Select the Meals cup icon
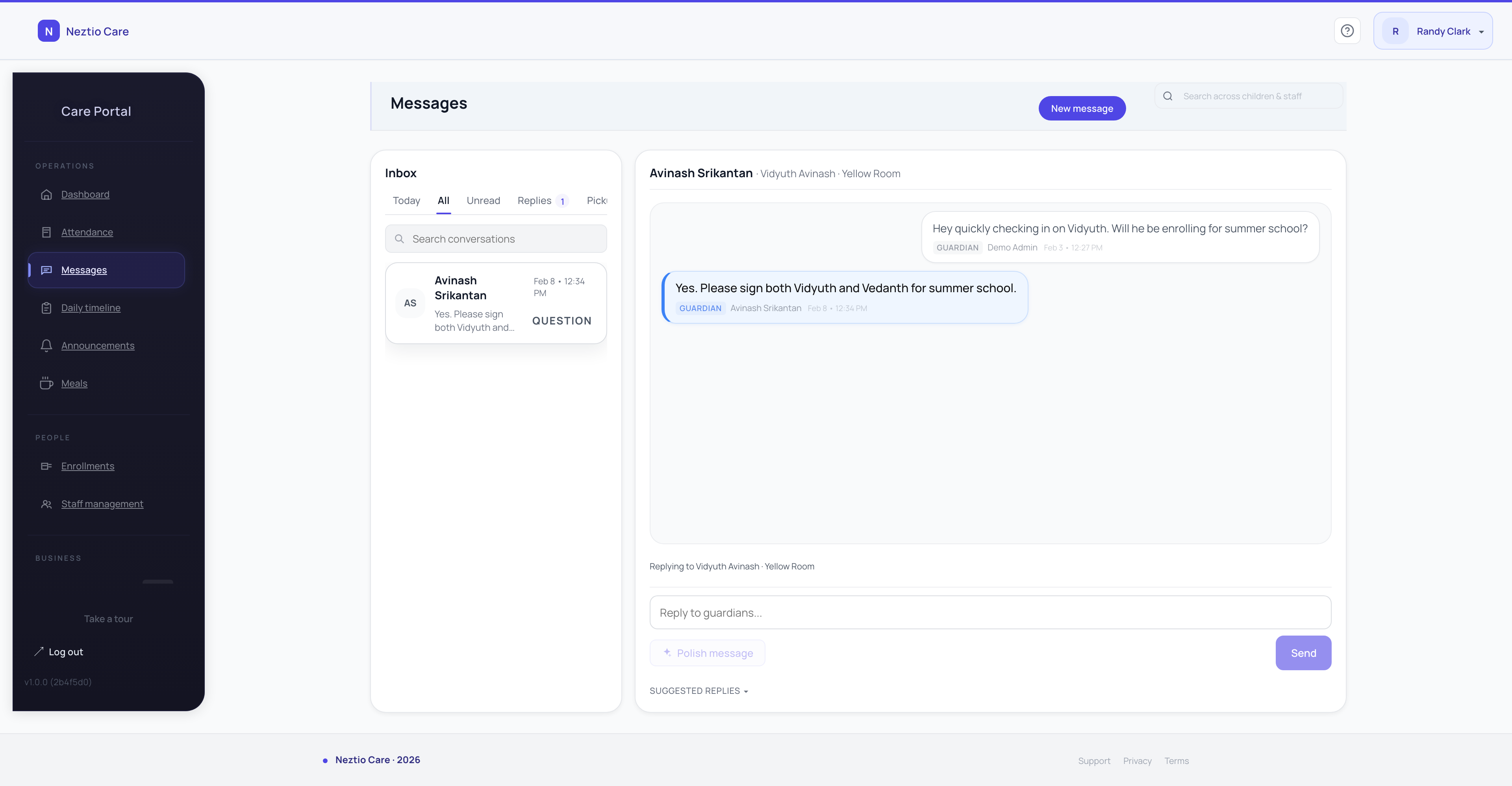Image resolution: width=1512 pixels, height=786 pixels. coord(47,383)
